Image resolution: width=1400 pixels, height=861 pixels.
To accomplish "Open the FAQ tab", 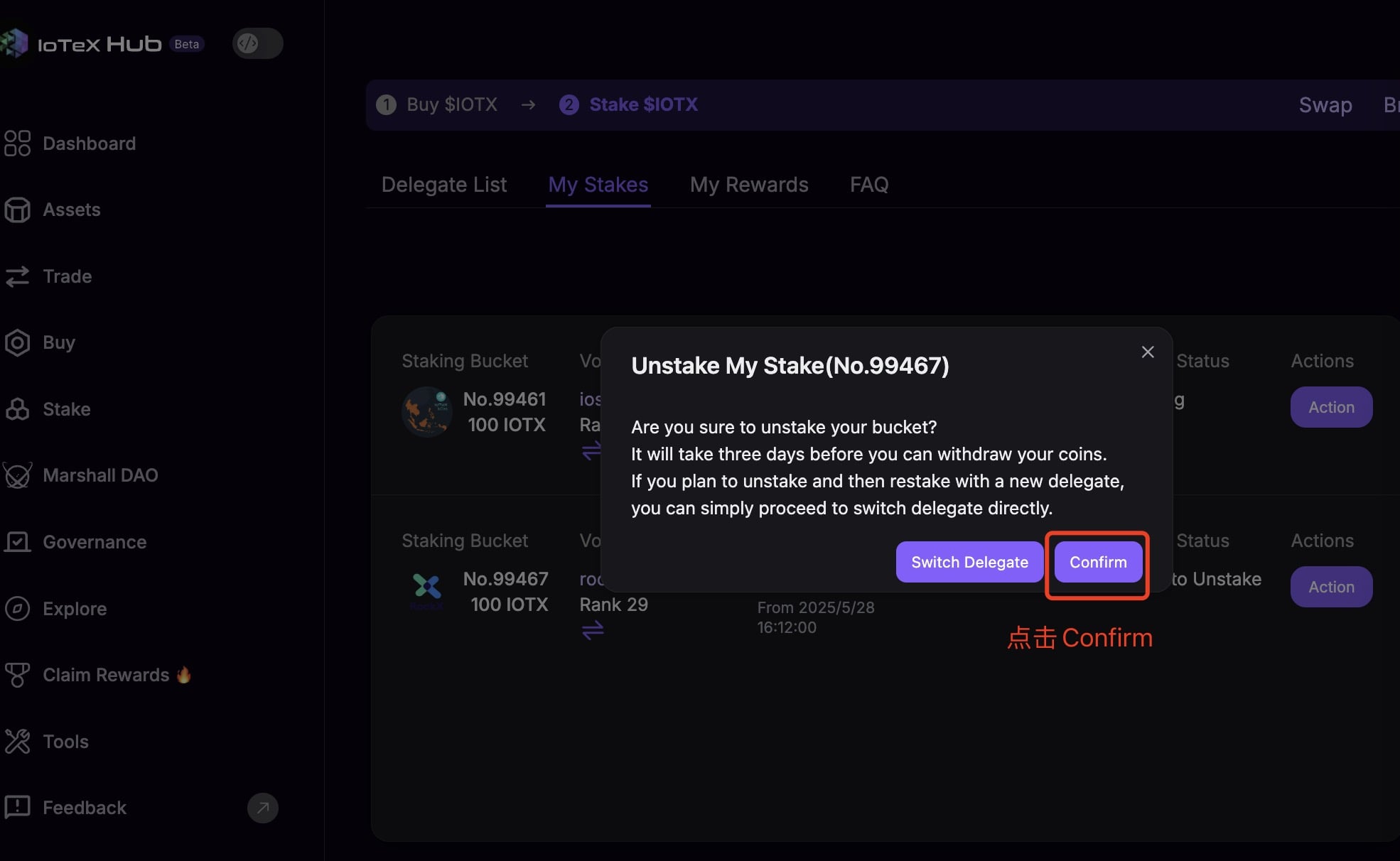I will [868, 185].
